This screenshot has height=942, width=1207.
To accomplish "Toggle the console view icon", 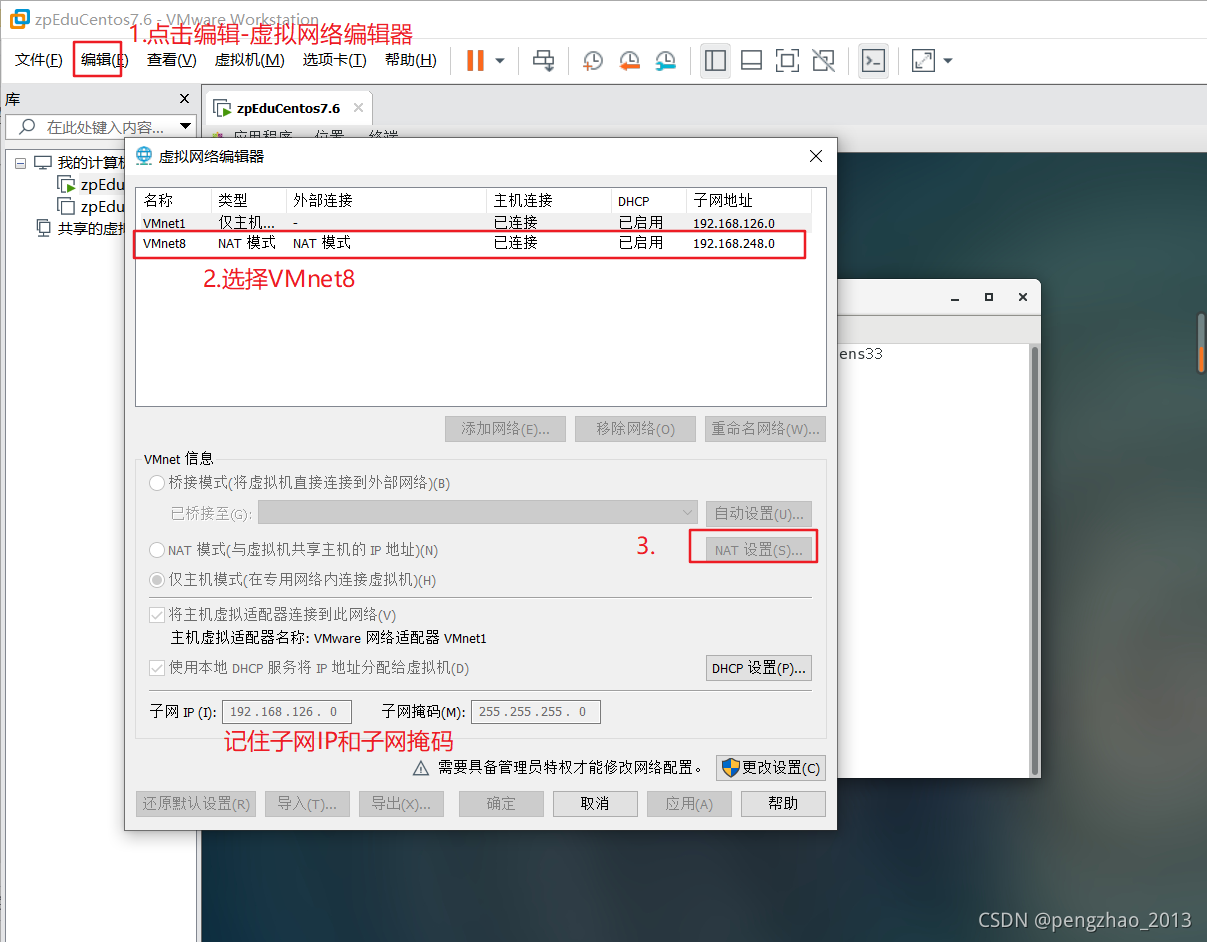I will [x=873, y=61].
